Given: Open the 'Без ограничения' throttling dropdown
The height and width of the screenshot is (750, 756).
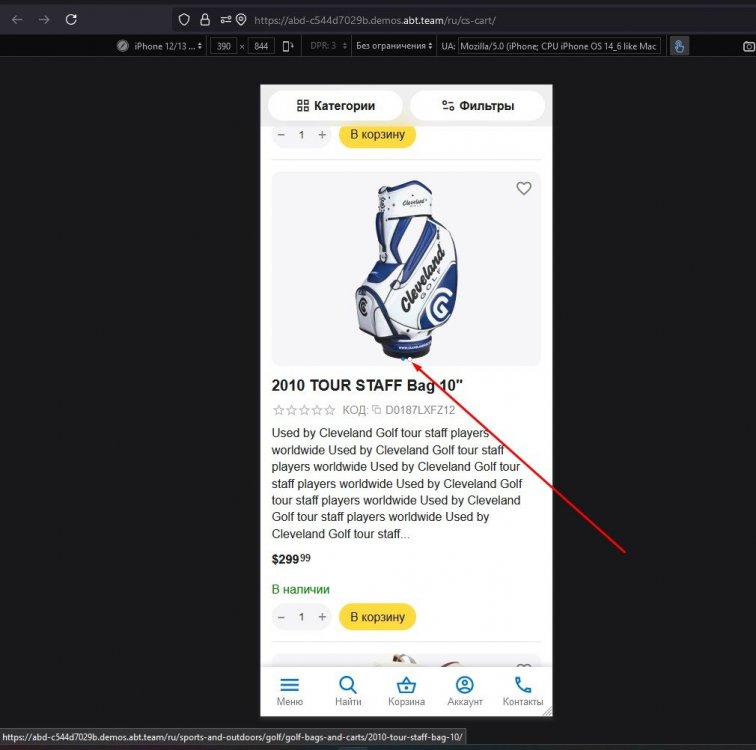Looking at the screenshot, I should 394,46.
